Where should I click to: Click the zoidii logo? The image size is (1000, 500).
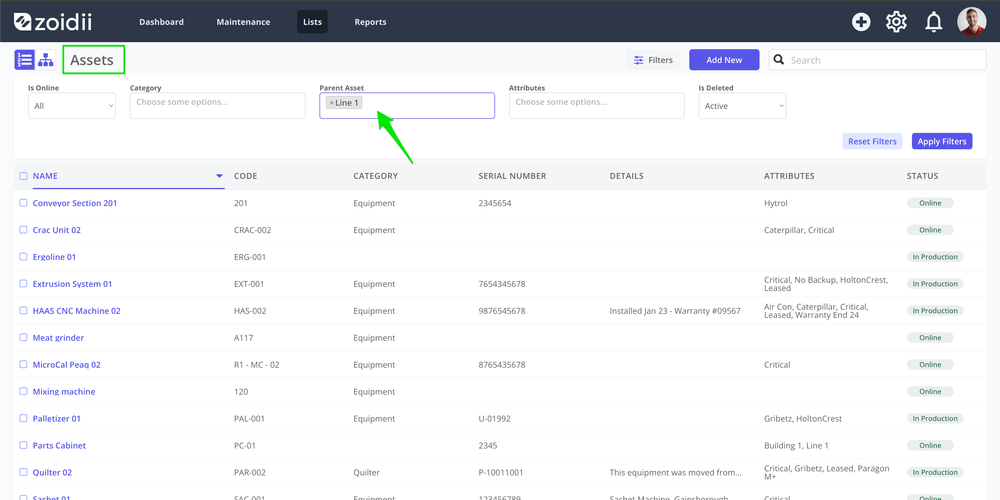click(x=53, y=22)
